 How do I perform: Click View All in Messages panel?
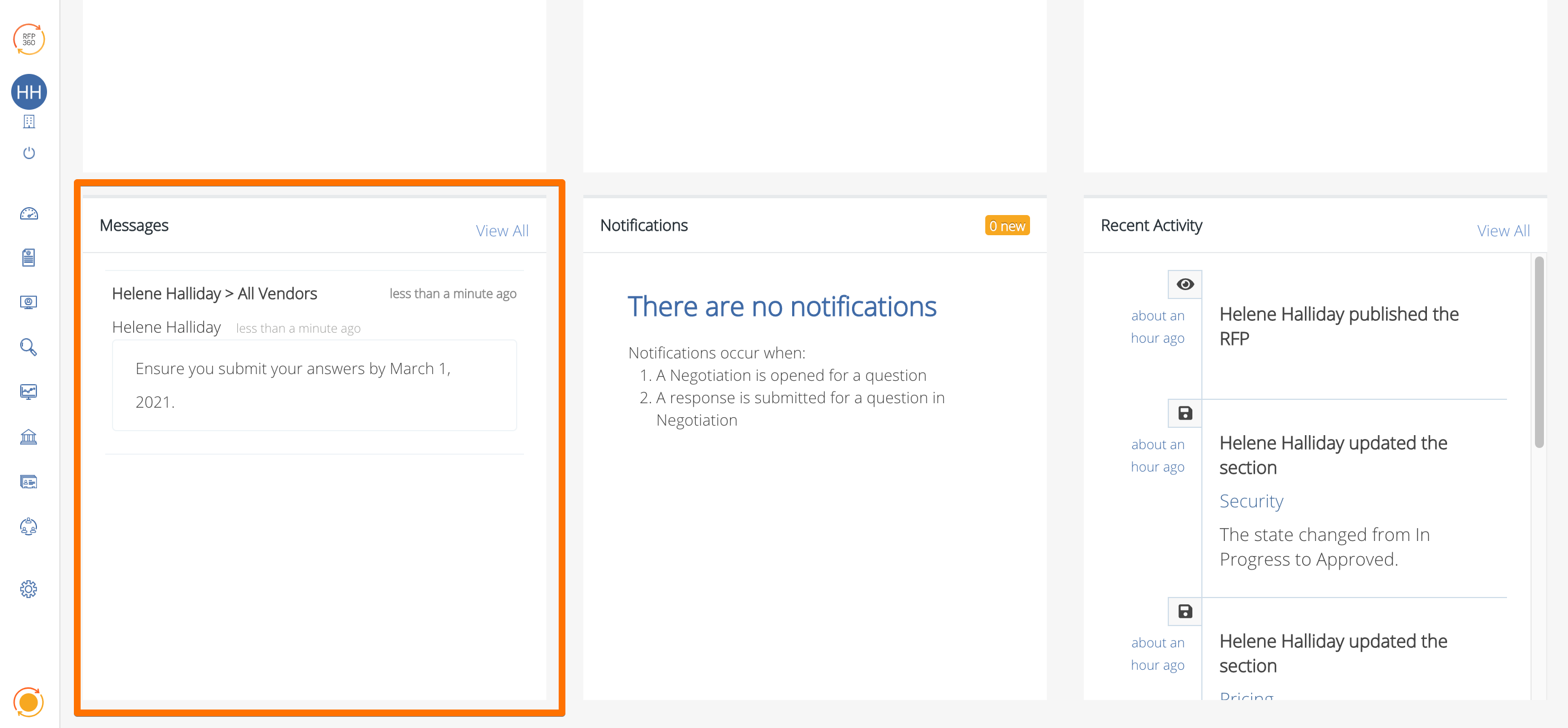(x=502, y=231)
